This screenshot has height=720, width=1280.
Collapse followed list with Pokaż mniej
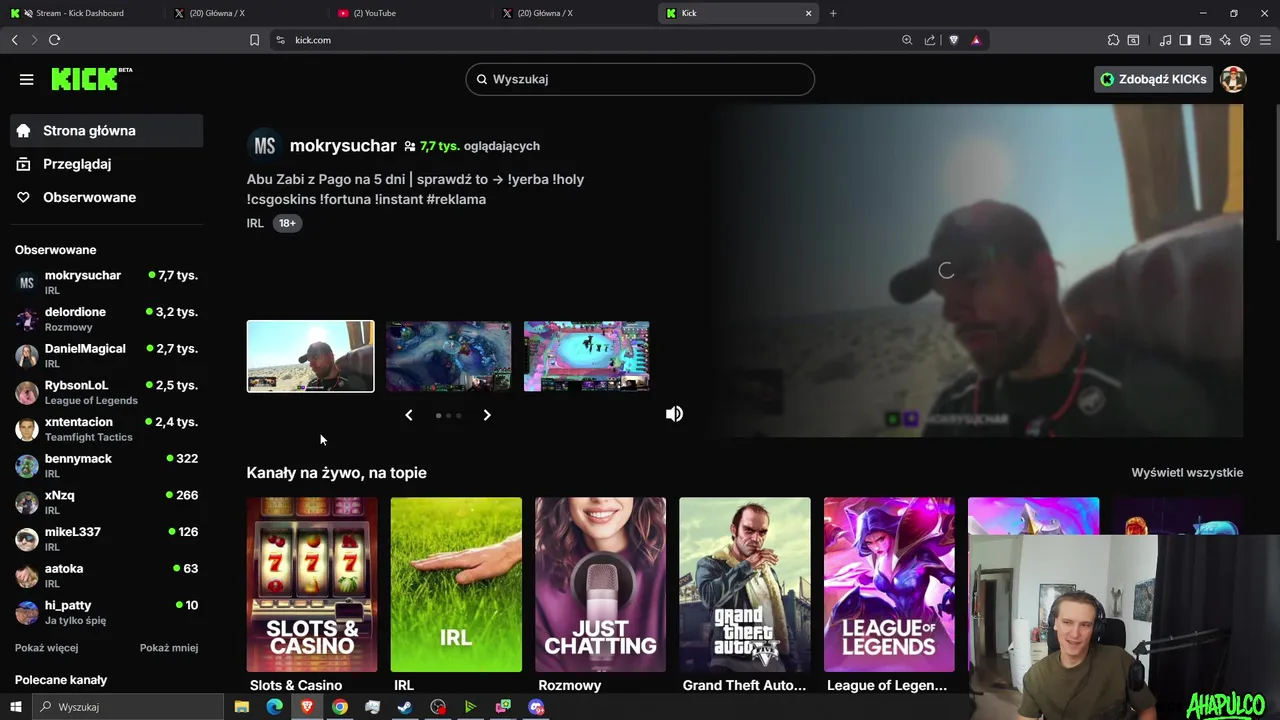coord(169,648)
